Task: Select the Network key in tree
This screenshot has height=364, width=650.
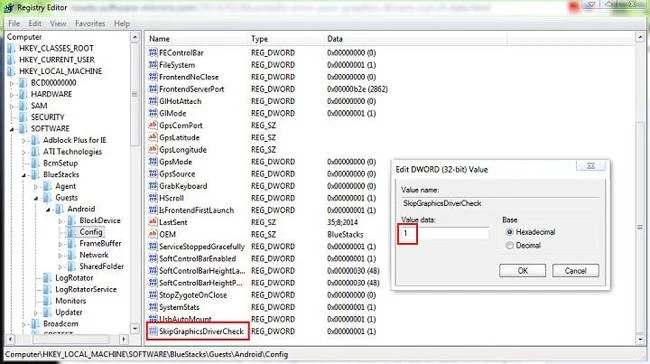Action: [x=94, y=255]
